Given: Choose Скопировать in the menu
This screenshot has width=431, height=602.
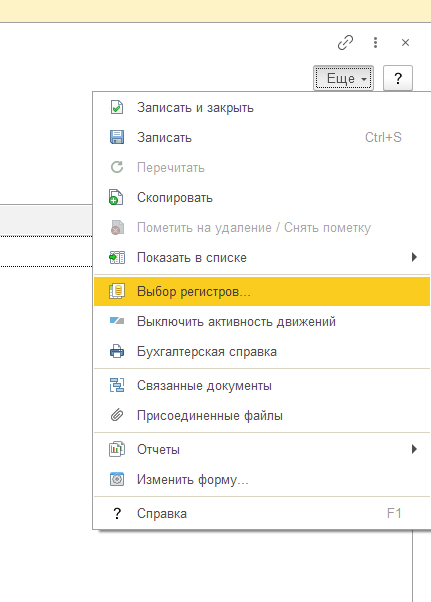Looking at the screenshot, I should [175, 198].
